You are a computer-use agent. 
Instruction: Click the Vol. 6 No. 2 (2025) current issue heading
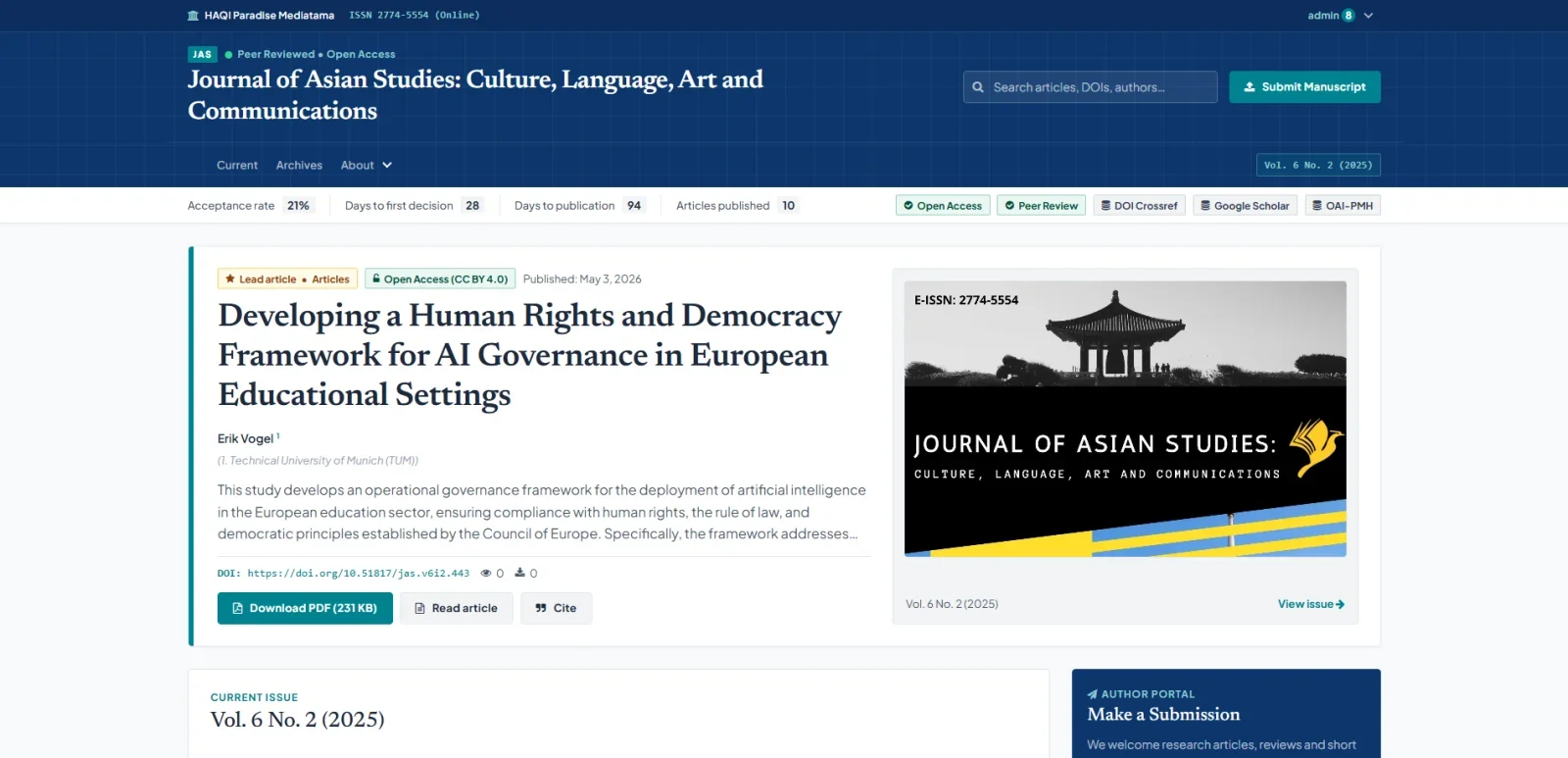coord(297,720)
